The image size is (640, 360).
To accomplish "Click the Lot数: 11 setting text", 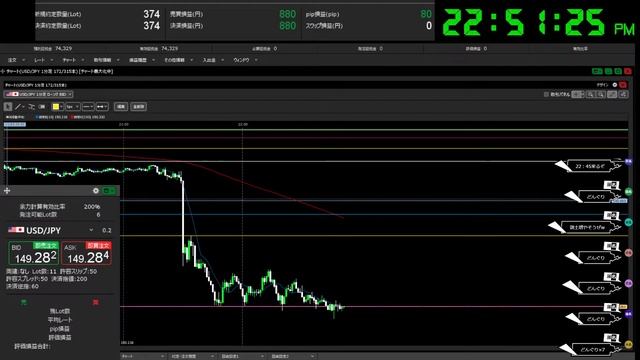I will 44,271.
